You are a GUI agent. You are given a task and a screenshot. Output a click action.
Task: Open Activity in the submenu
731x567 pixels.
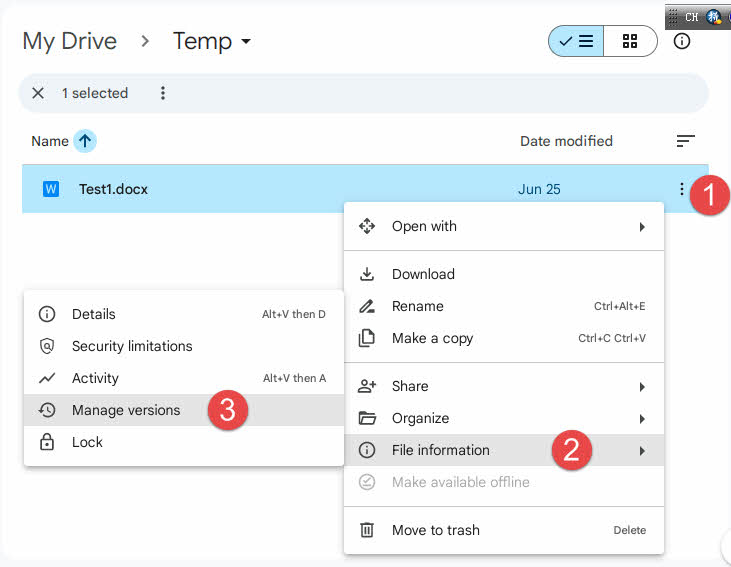coord(184,378)
